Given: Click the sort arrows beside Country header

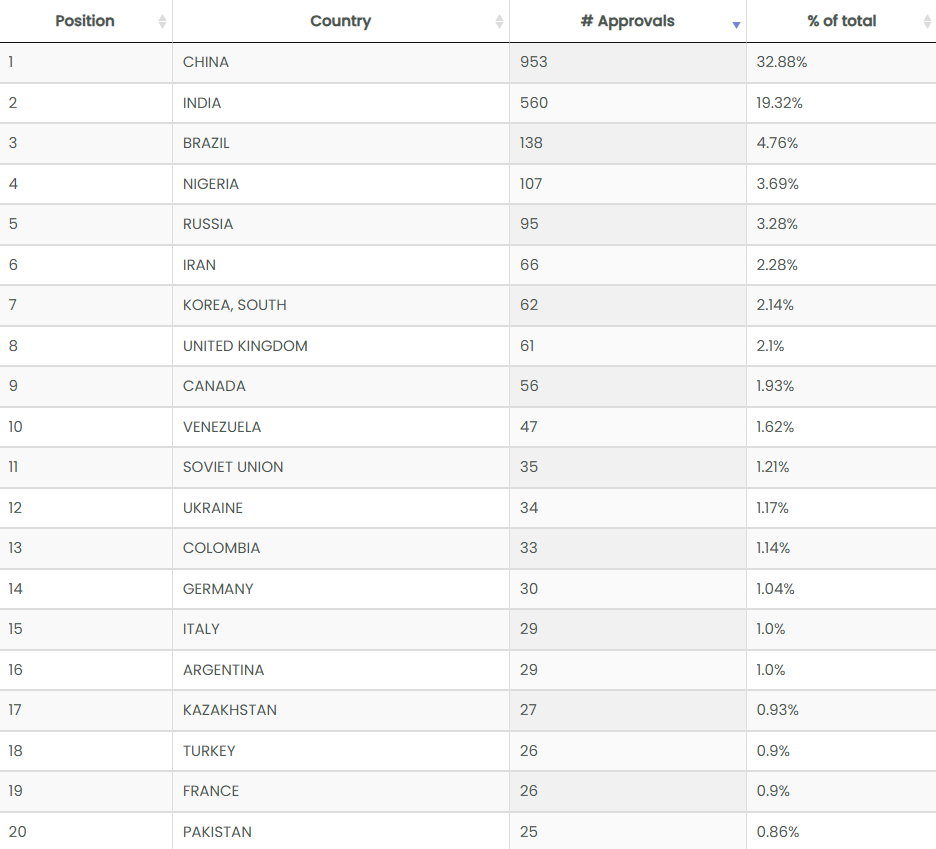Looking at the screenshot, I should click(497, 21).
